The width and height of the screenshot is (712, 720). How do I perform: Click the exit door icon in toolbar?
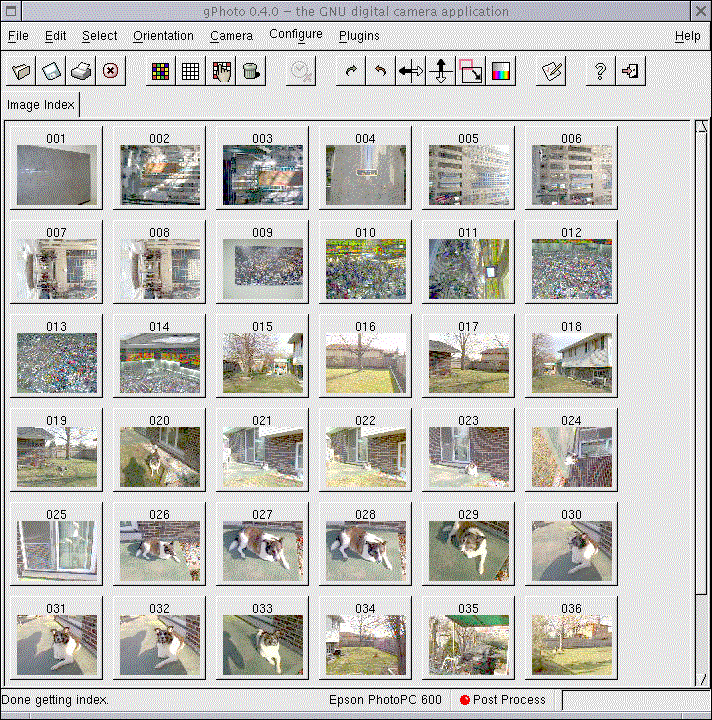[x=630, y=71]
